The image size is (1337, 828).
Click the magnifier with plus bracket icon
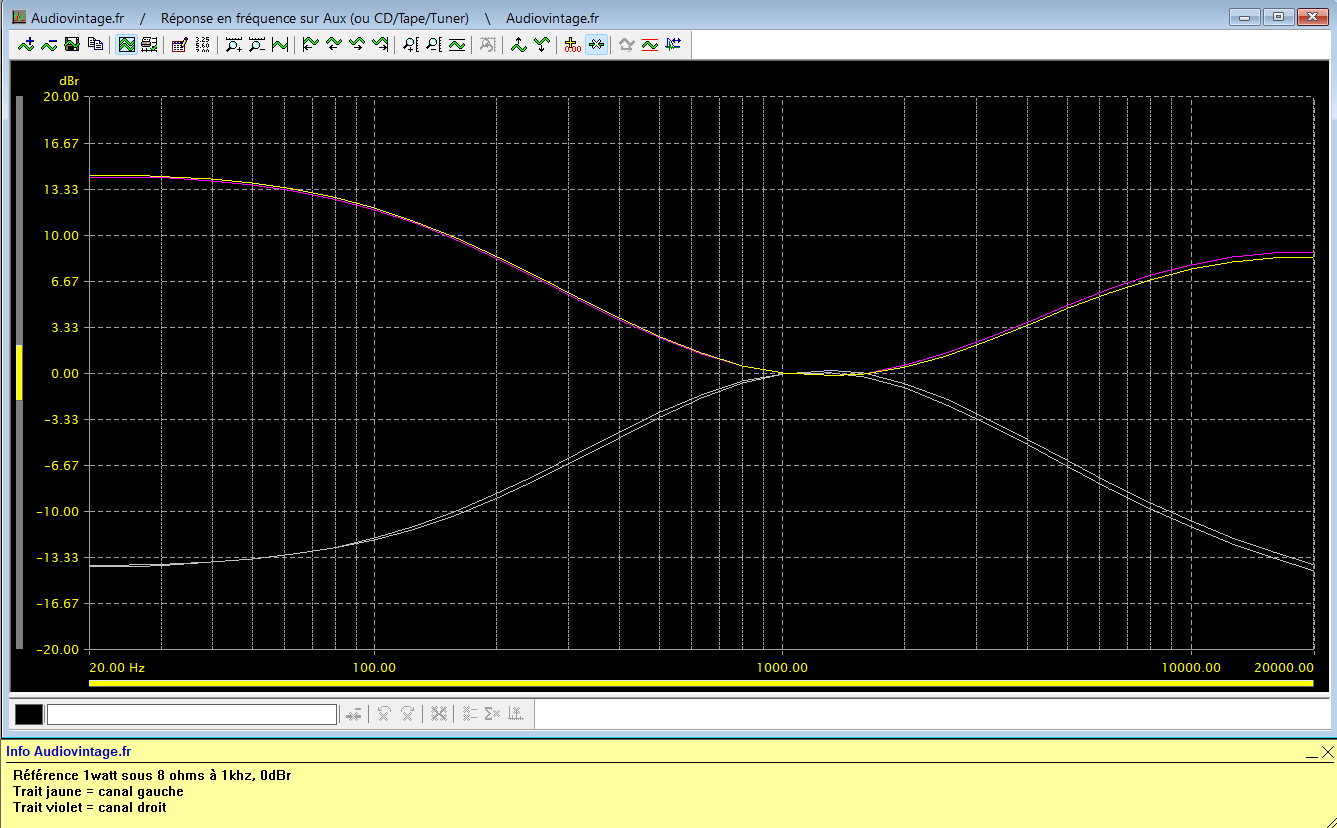click(x=411, y=44)
